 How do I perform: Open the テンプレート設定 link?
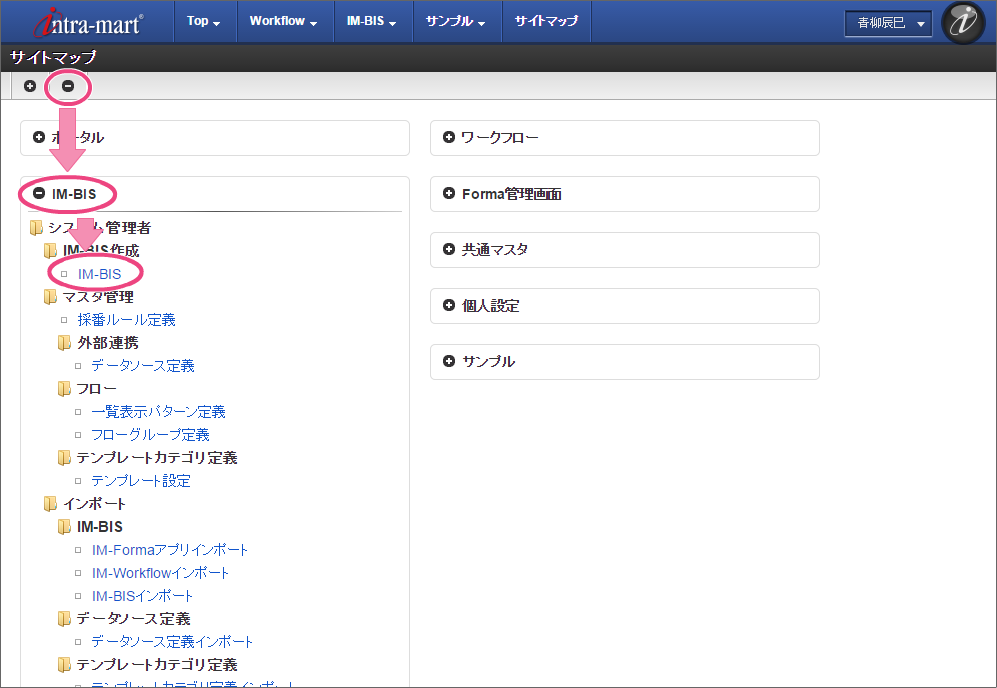[x=140, y=481]
